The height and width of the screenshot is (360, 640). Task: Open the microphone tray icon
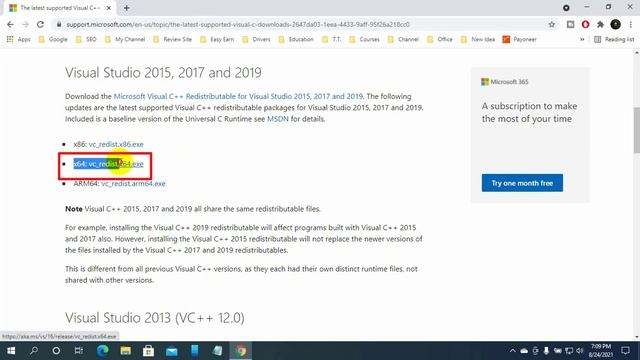click(x=546, y=351)
